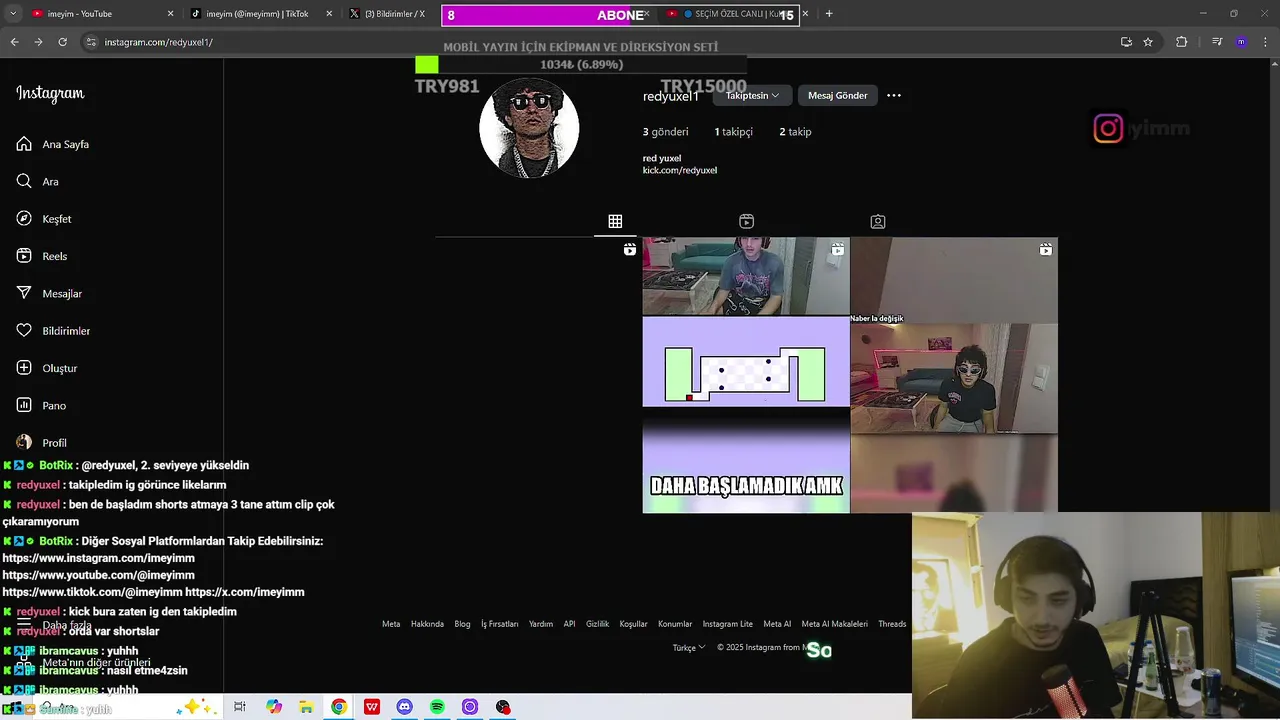Open Task View on the taskbar
The image size is (1280, 720).
240,707
